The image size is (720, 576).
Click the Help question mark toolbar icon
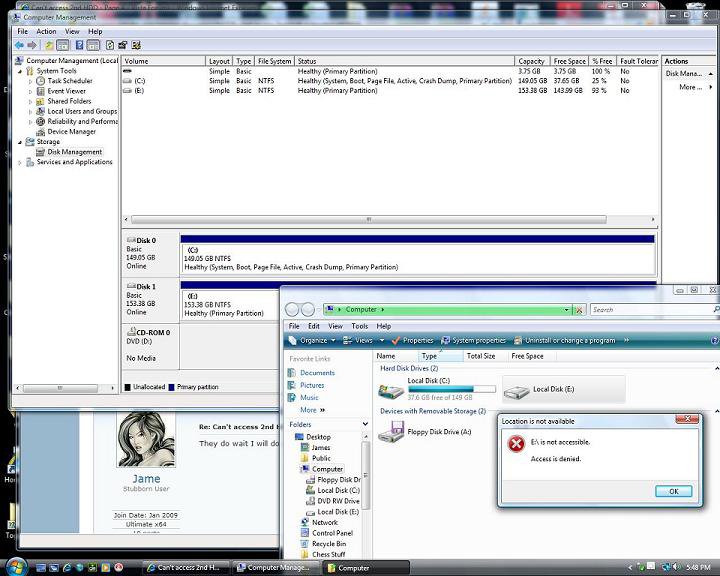[x=79, y=45]
